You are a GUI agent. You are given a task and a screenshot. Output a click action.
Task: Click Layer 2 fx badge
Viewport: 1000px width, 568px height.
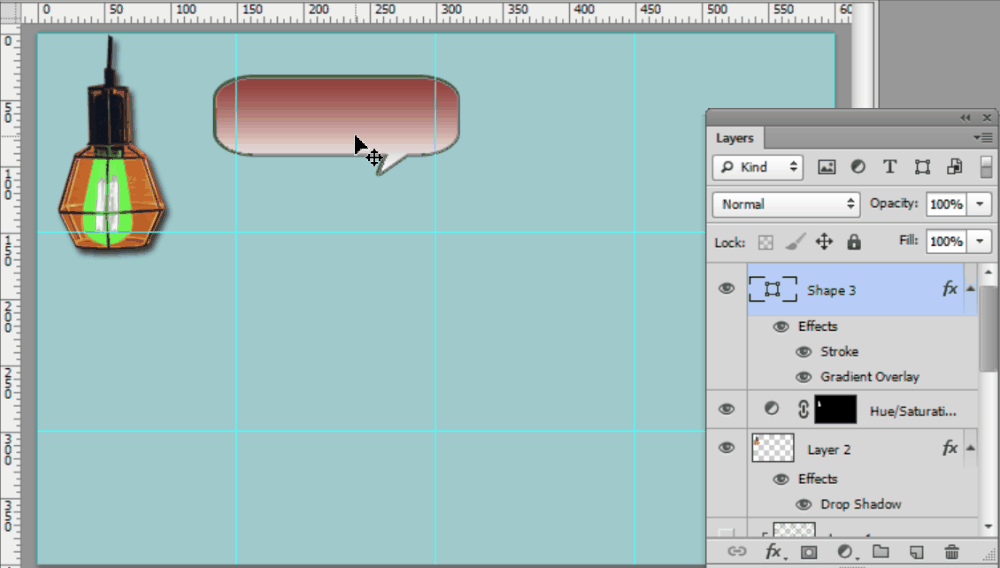click(950, 449)
